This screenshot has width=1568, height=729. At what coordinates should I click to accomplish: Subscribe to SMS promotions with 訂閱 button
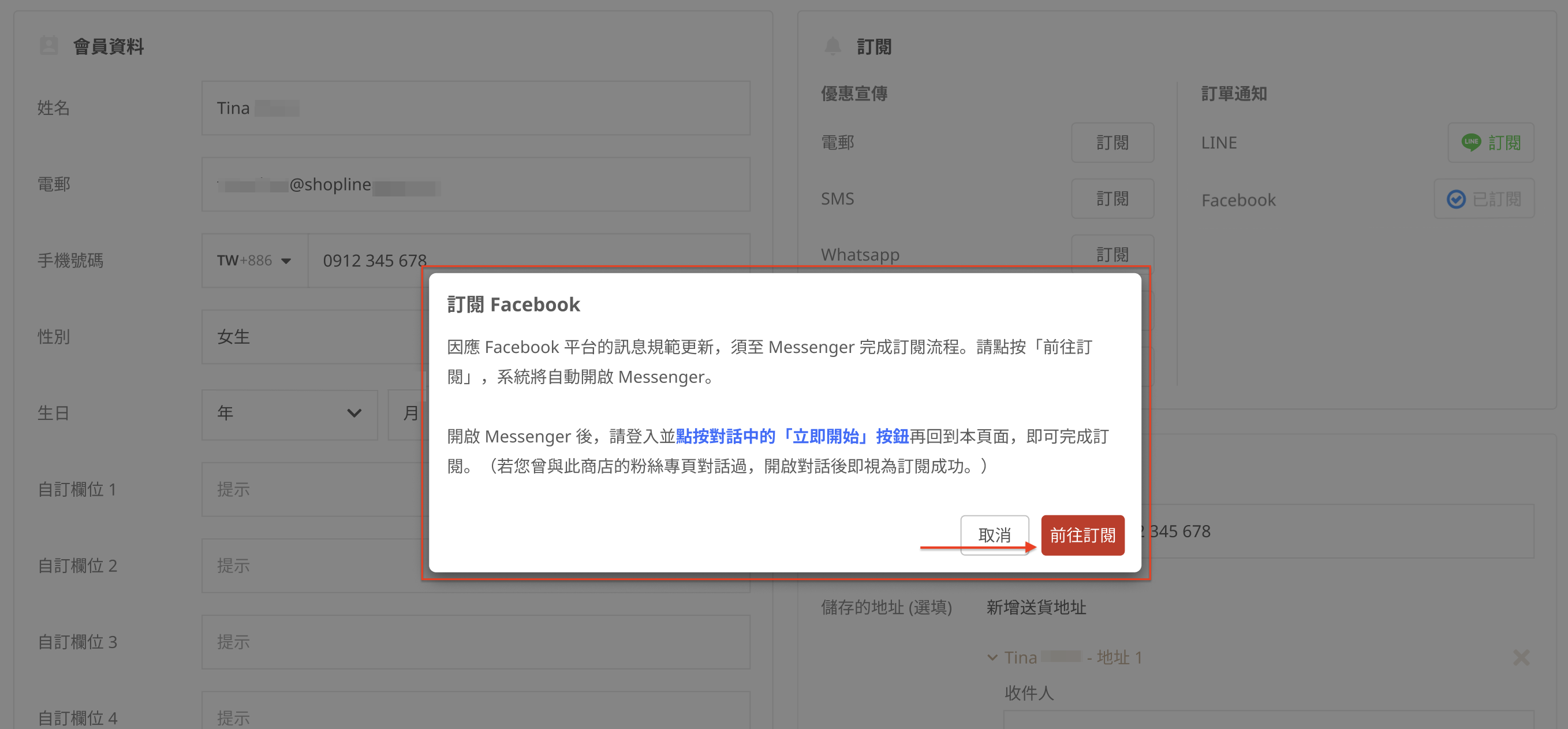click(x=1112, y=199)
